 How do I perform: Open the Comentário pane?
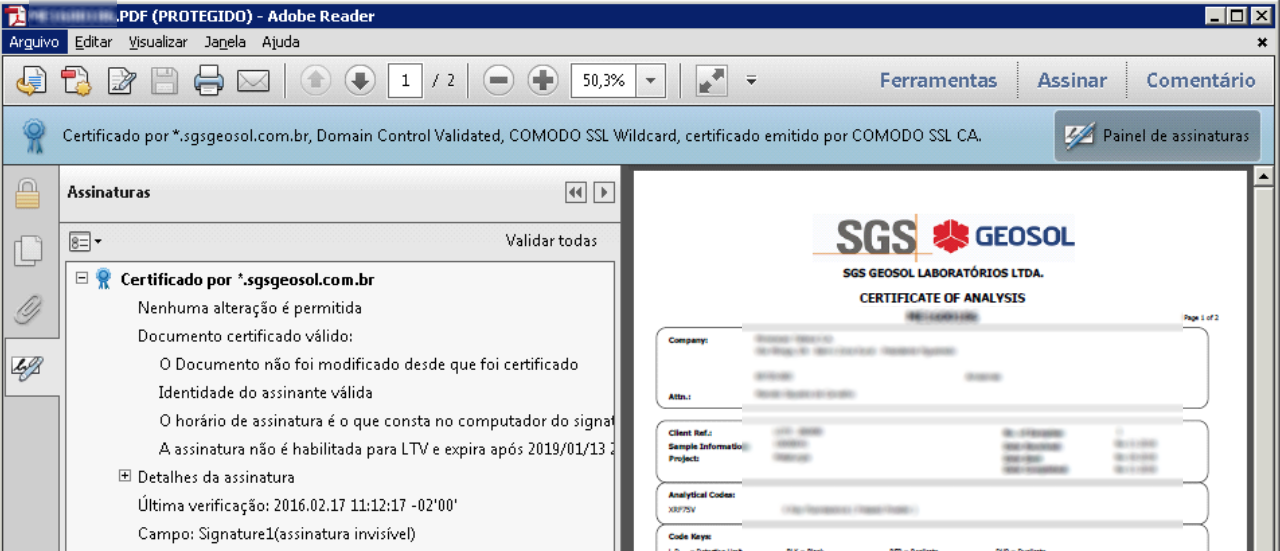[x=1200, y=81]
